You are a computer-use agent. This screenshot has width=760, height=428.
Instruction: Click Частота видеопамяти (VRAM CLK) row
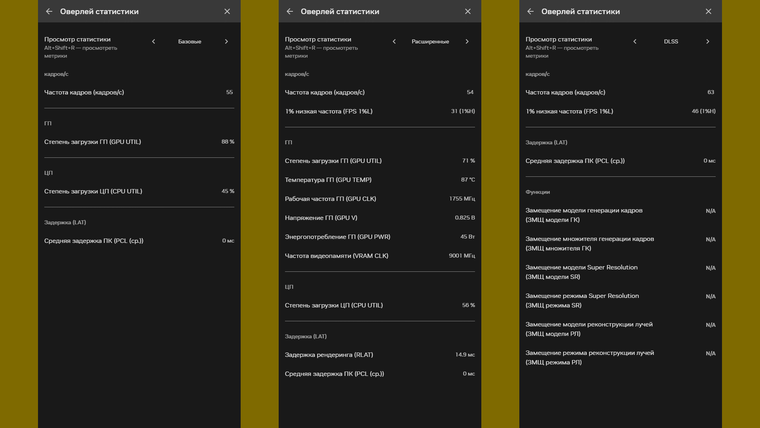[x=380, y=255]
